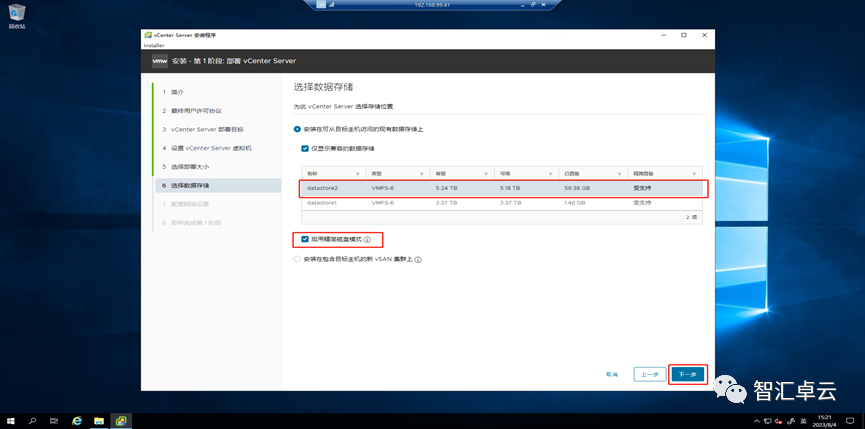Viewport: 865px width, 429px height.
Task: Open filter for the 精简置备 column
Action: tap(694, 174)
